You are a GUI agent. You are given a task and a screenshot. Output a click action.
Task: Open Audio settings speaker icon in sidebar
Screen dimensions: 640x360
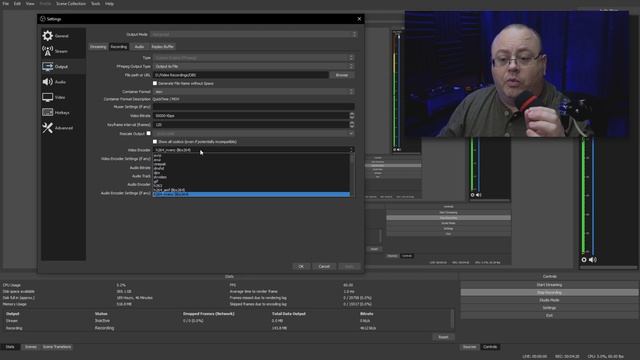47,82
